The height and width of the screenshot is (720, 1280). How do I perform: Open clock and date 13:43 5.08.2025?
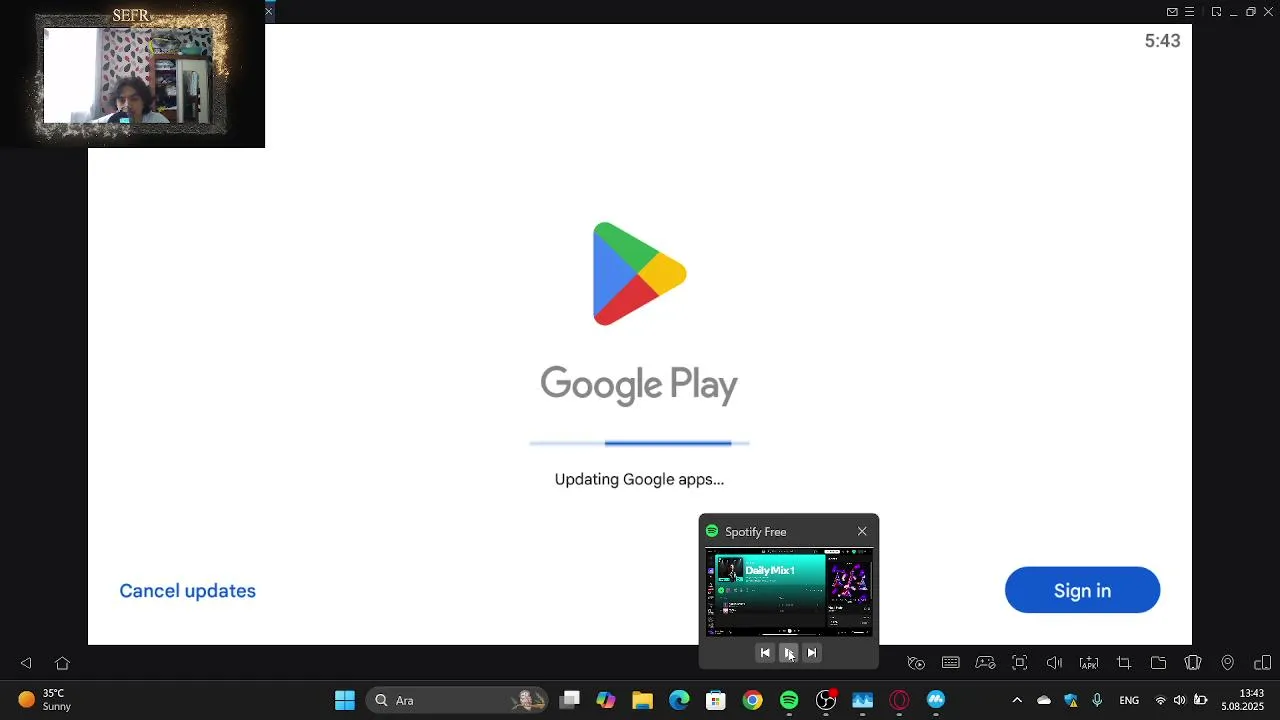(x=1242, y=700)
